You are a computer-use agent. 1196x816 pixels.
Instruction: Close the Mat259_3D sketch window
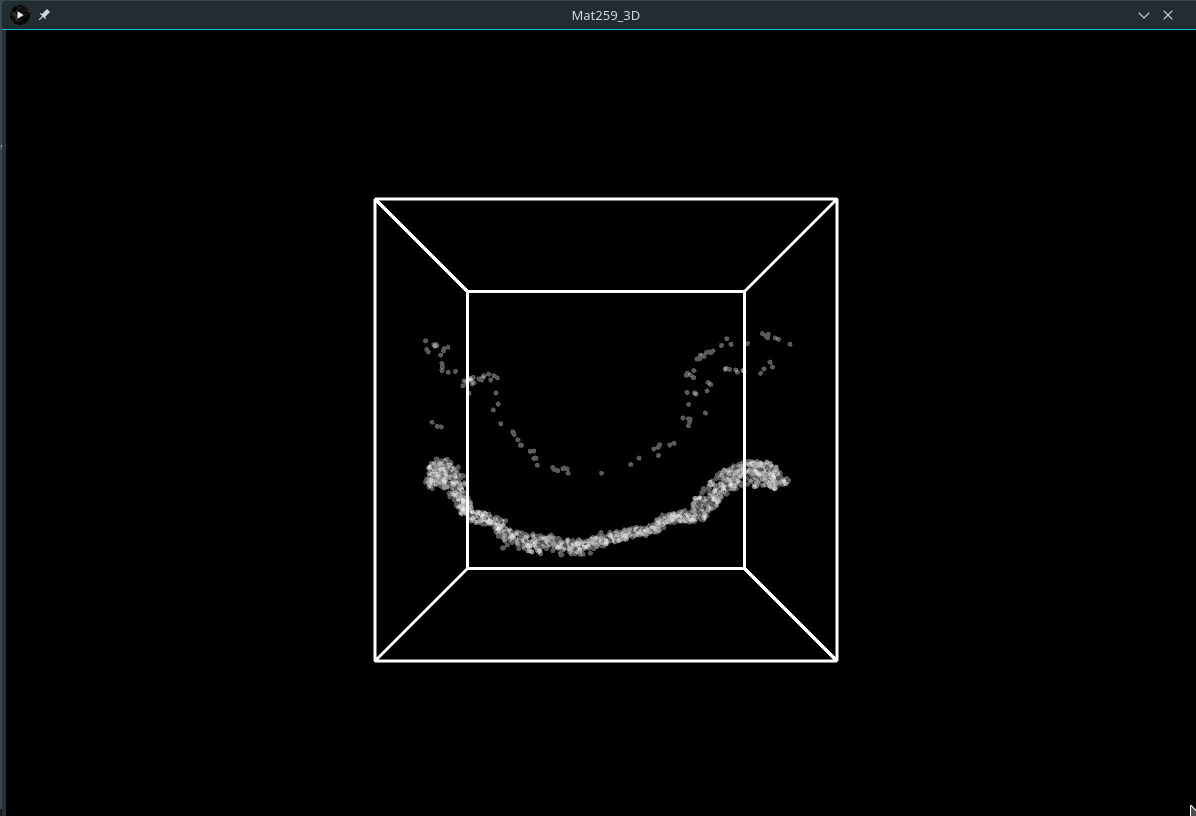pos(1168,15)
